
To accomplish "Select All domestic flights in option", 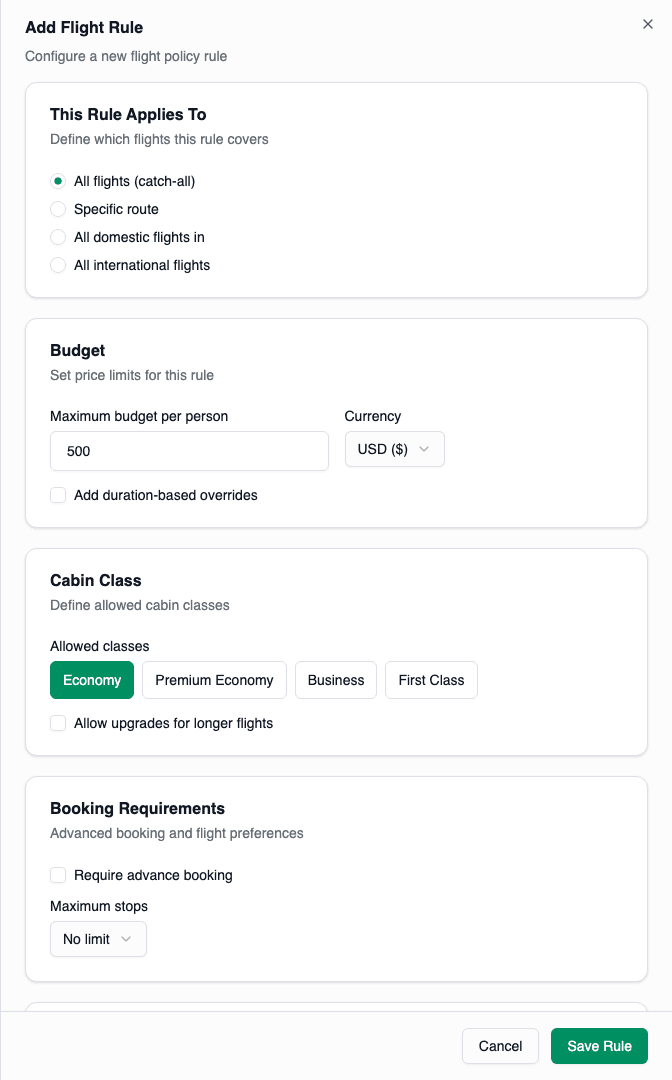I will (x=58, y=237).
